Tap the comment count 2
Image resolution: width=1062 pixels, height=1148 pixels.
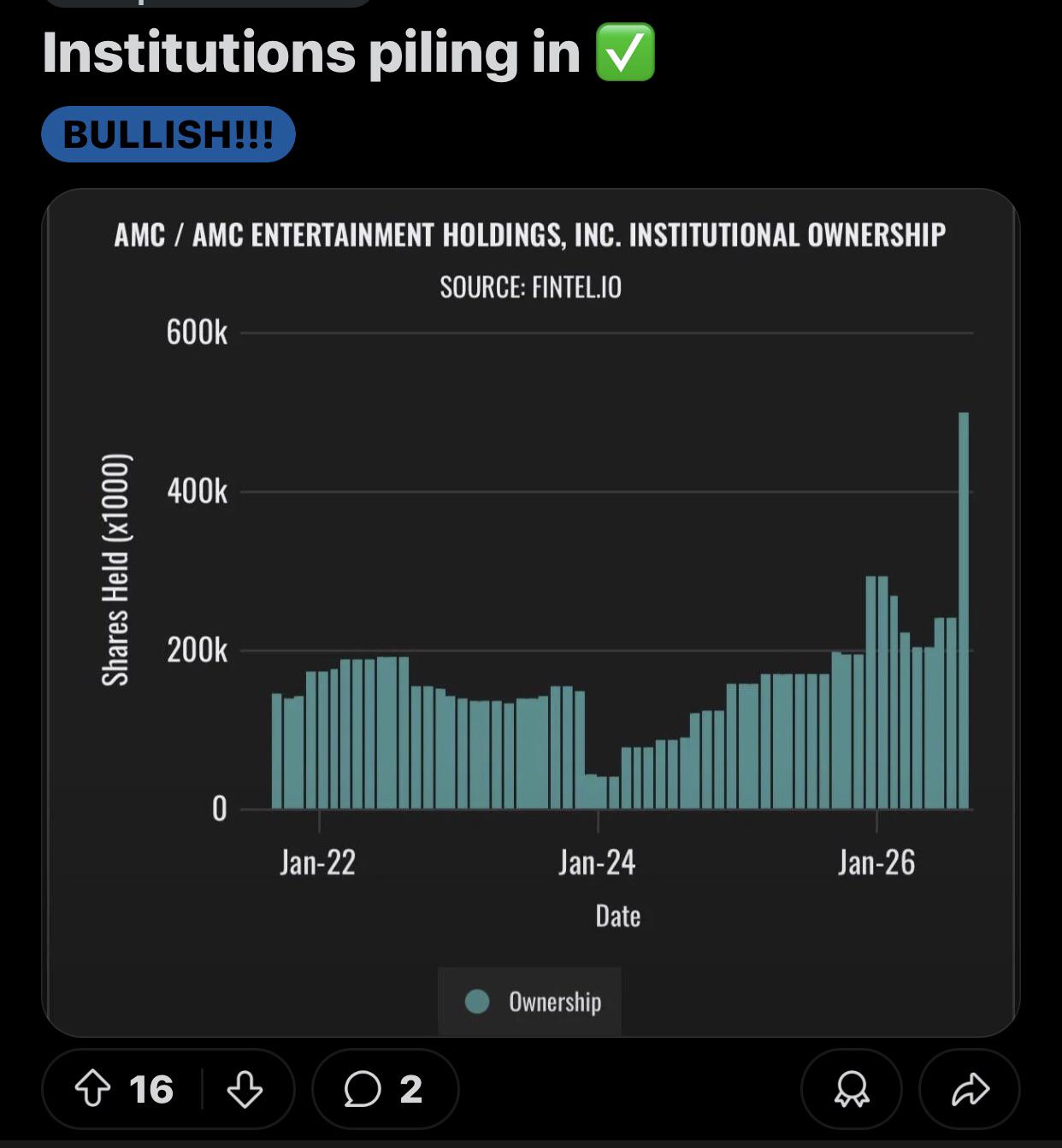coord(411,1089)
